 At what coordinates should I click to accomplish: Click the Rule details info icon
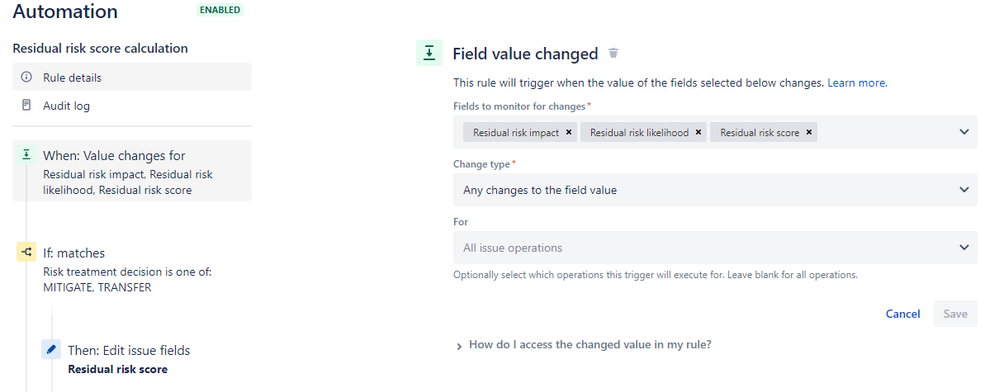[x=26, y=77]
